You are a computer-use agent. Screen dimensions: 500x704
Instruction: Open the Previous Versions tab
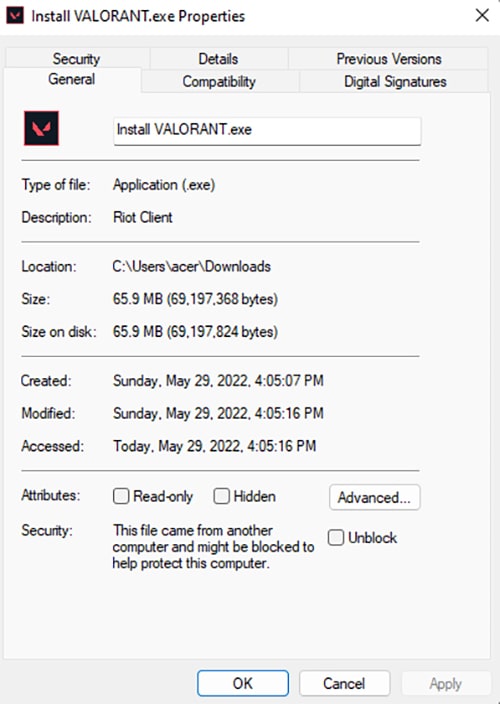pyautogui.click(x=389, y=59)
